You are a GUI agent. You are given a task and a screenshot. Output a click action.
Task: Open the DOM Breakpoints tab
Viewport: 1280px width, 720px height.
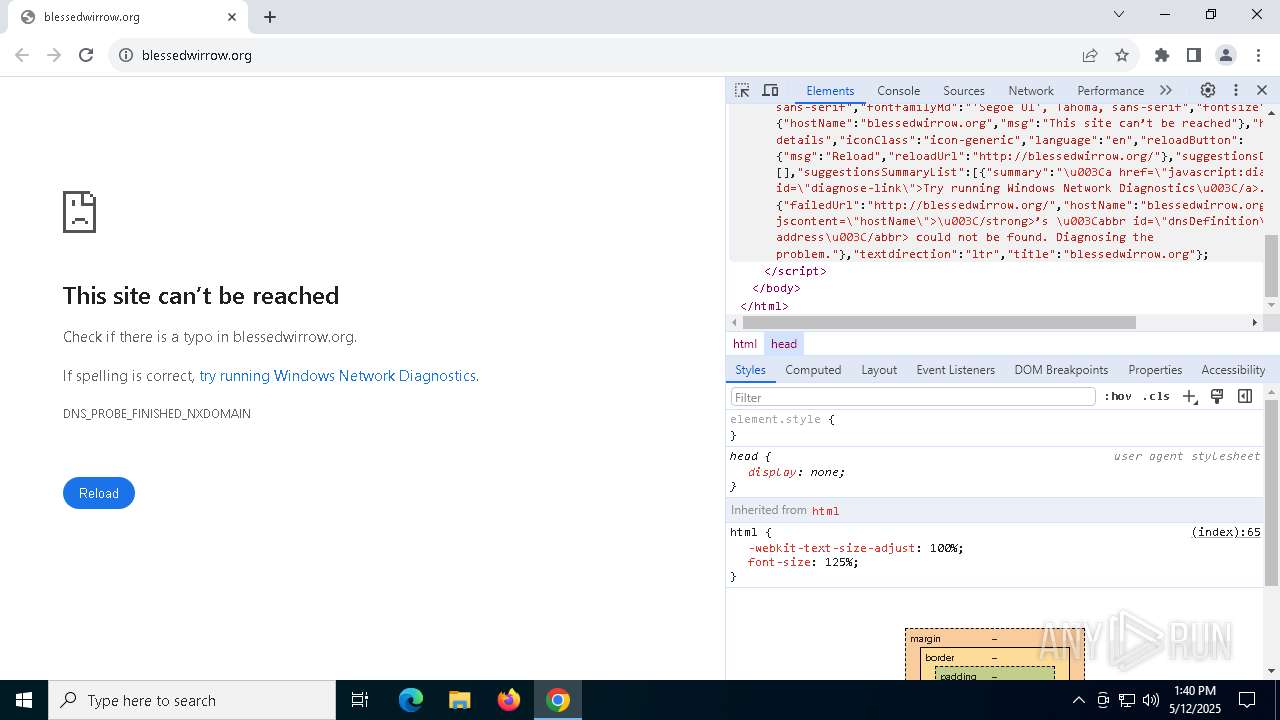(x=1061, y=369)
